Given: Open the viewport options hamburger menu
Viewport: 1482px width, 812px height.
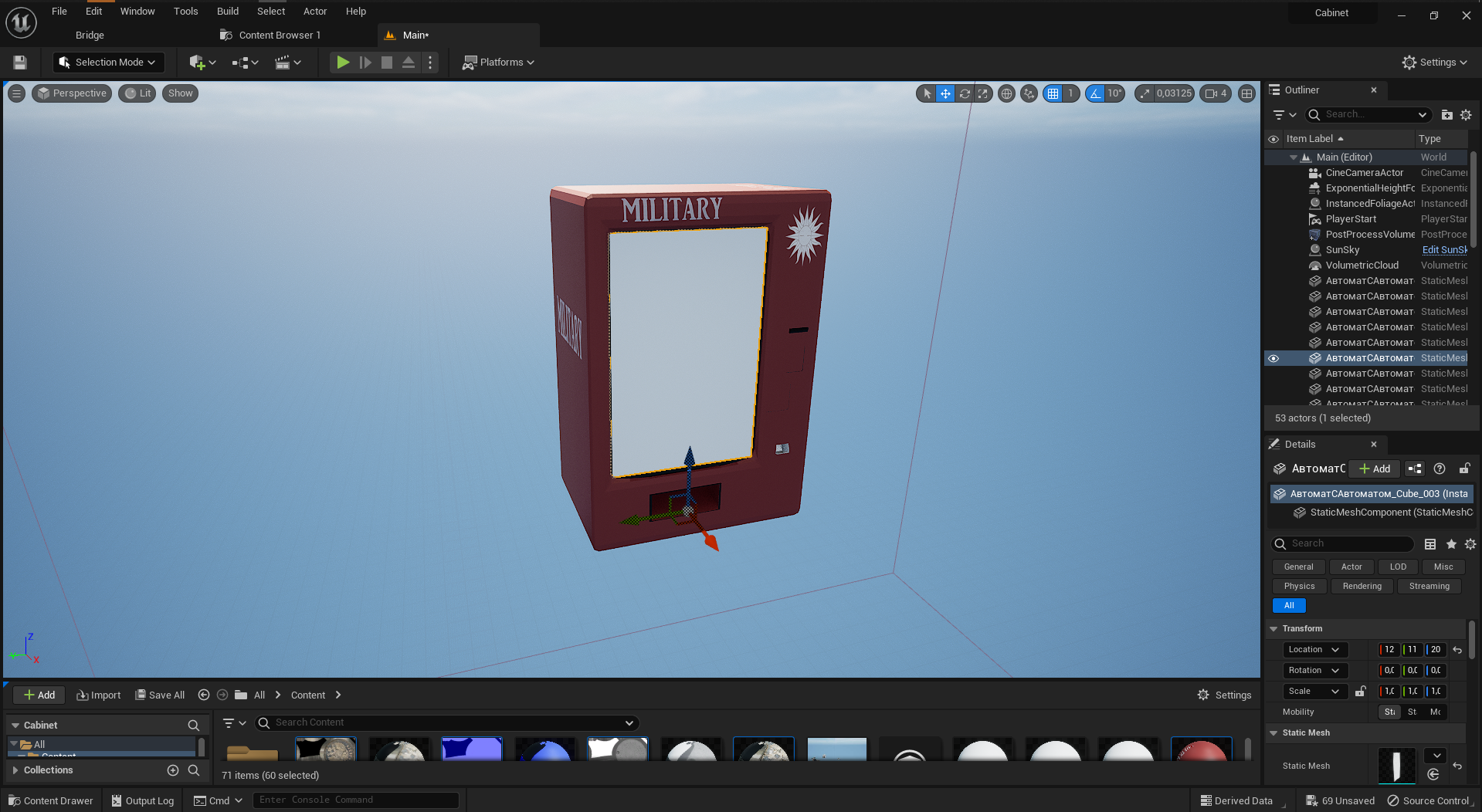Looking at the screenshot, I should tap(16, 93).
